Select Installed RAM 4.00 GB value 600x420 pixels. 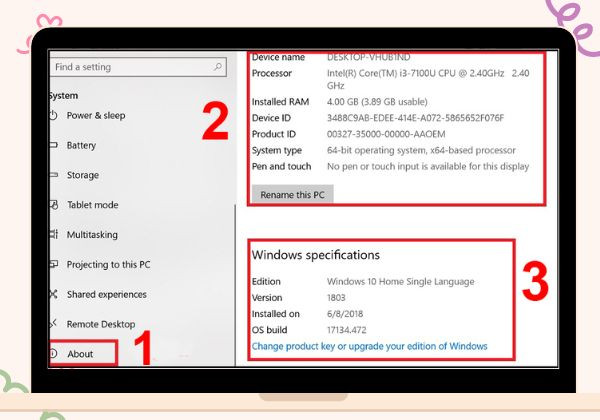[x=377, y=102]
